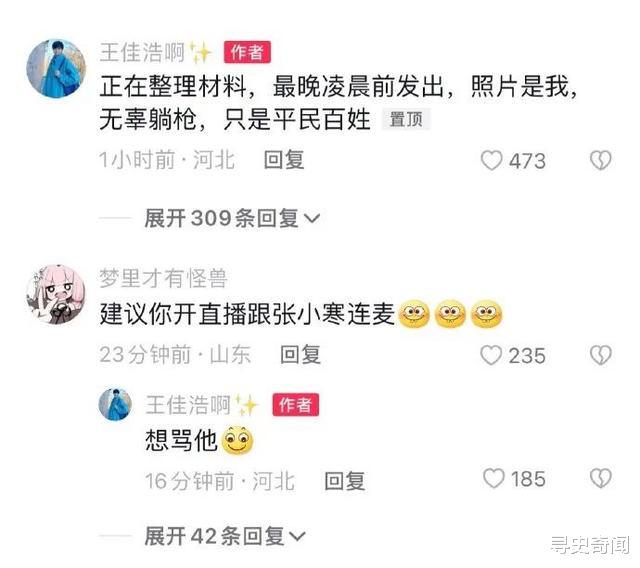
Task: Click chevron beside 展开309条回复
Action: pos(312,219)
